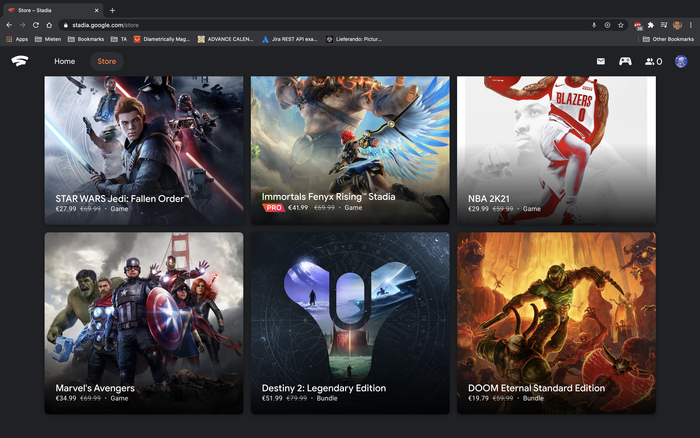
Task: Open the user profile avatar
Action: tap(681, 61)
